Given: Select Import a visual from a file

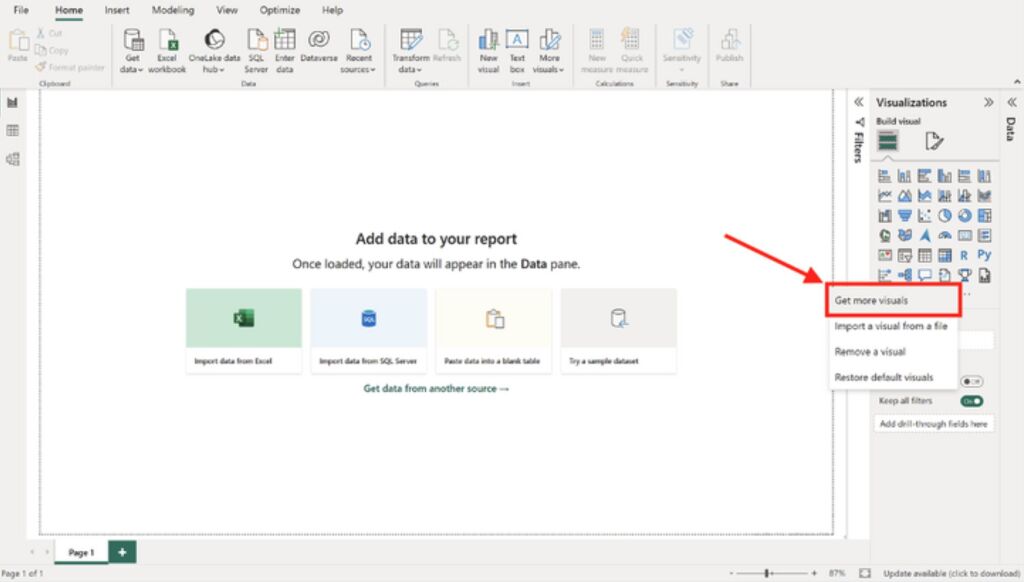Looking at the screenshot, I should pos(891,326).
